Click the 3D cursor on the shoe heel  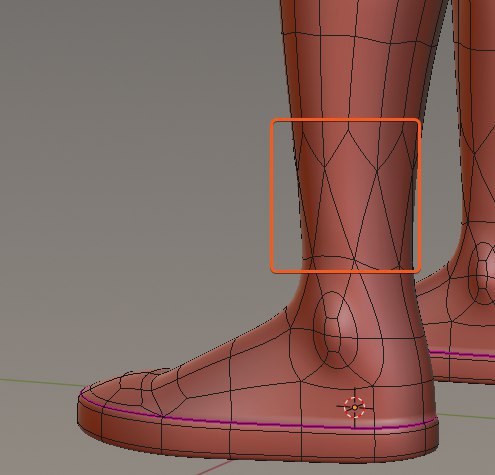click(354, 407)
